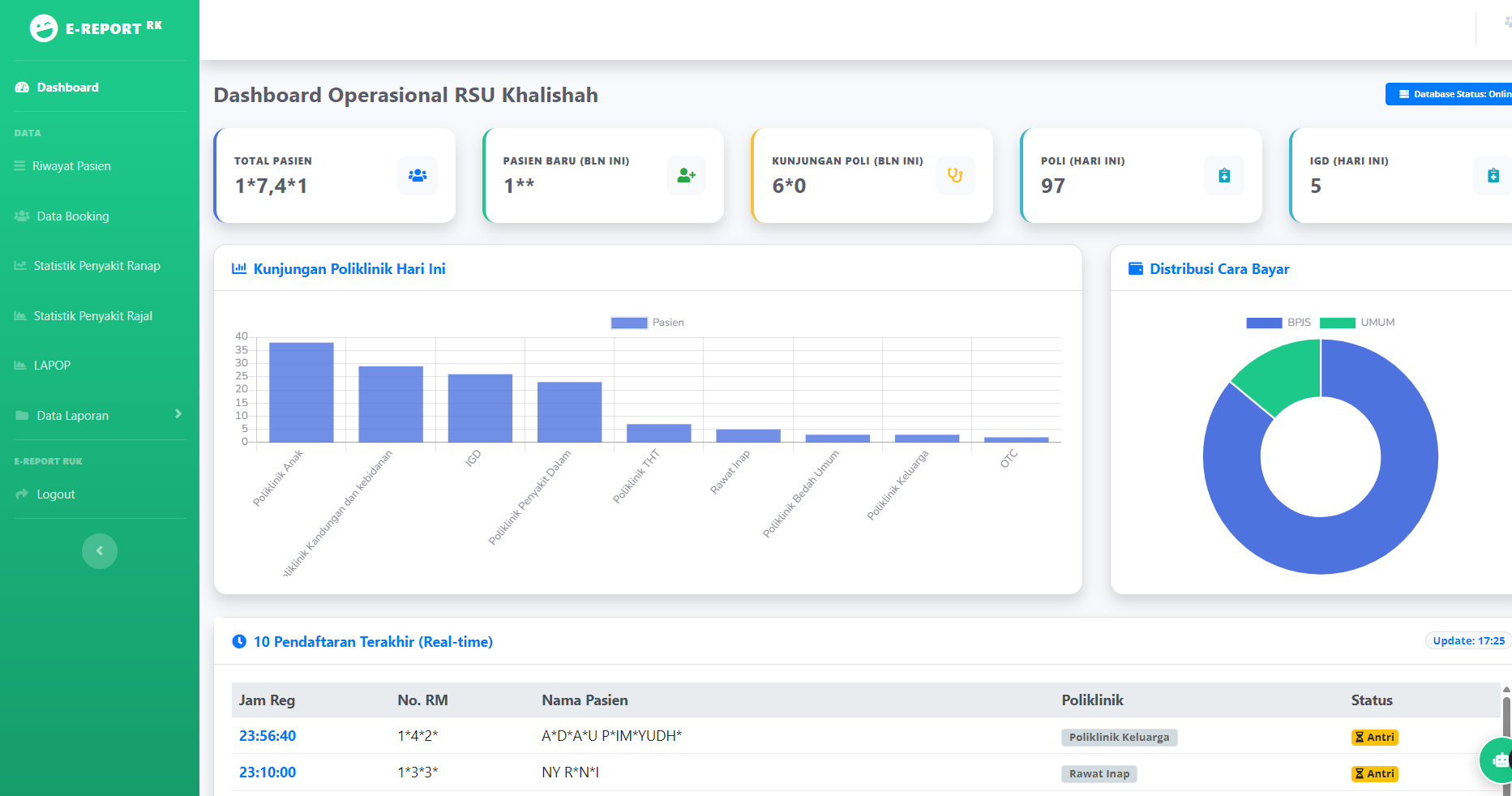
Task: Click the clock icon beside Pendaftaran Terakhir
Action: (x=239, y=642)
